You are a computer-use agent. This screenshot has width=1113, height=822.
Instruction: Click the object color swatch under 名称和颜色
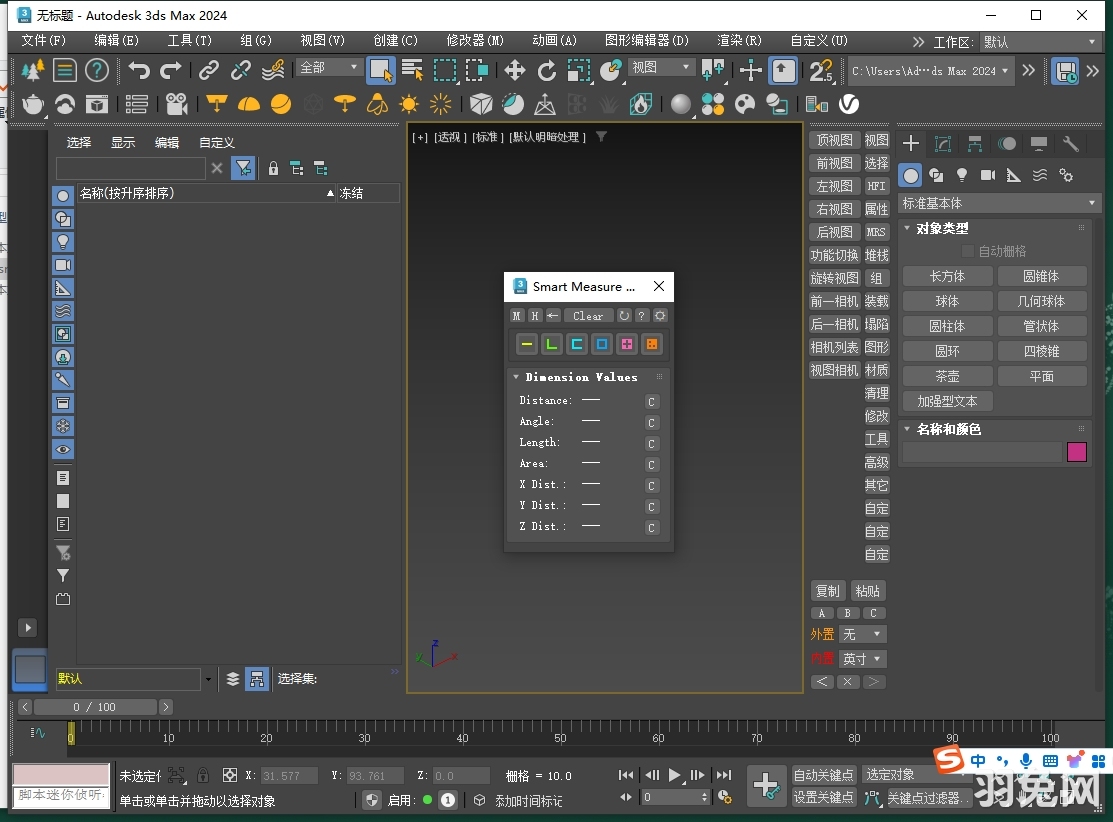click(1077, 452)
